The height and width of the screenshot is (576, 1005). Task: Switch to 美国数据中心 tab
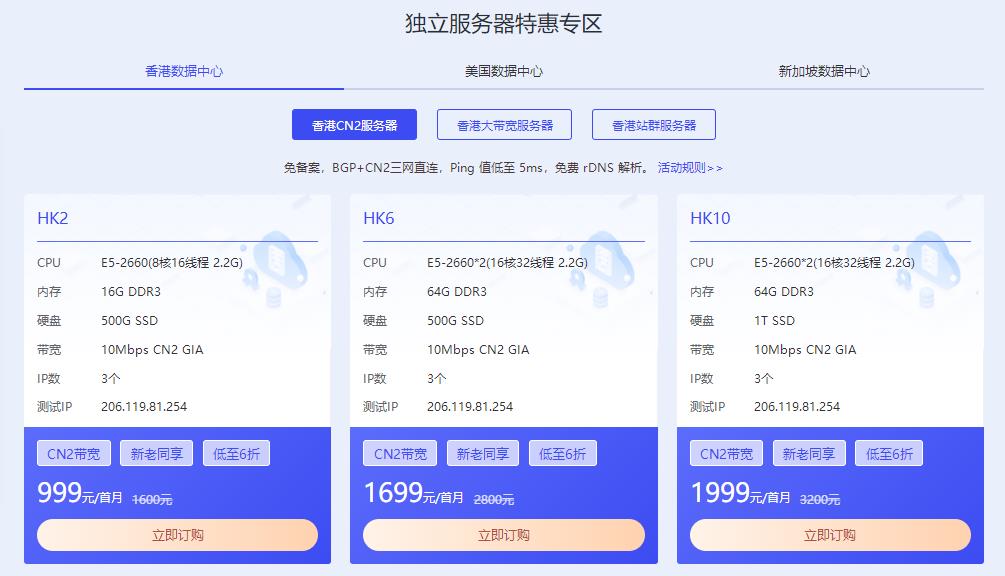tap(504, 71)
